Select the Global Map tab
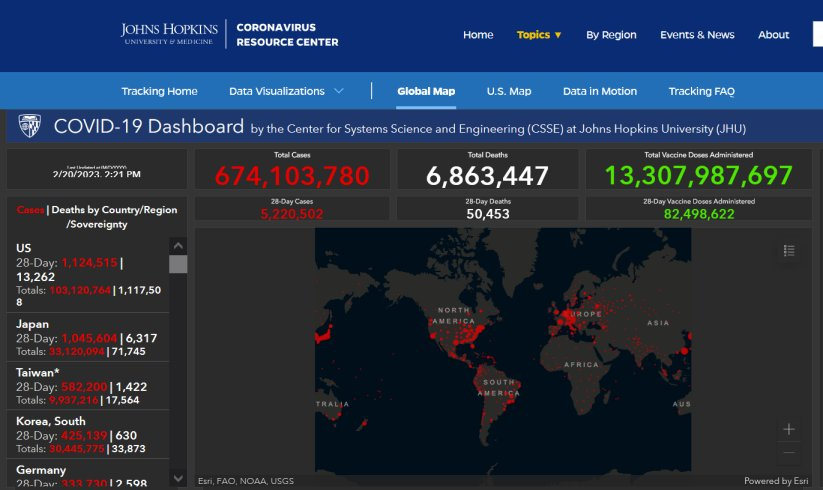 (426, 91)
